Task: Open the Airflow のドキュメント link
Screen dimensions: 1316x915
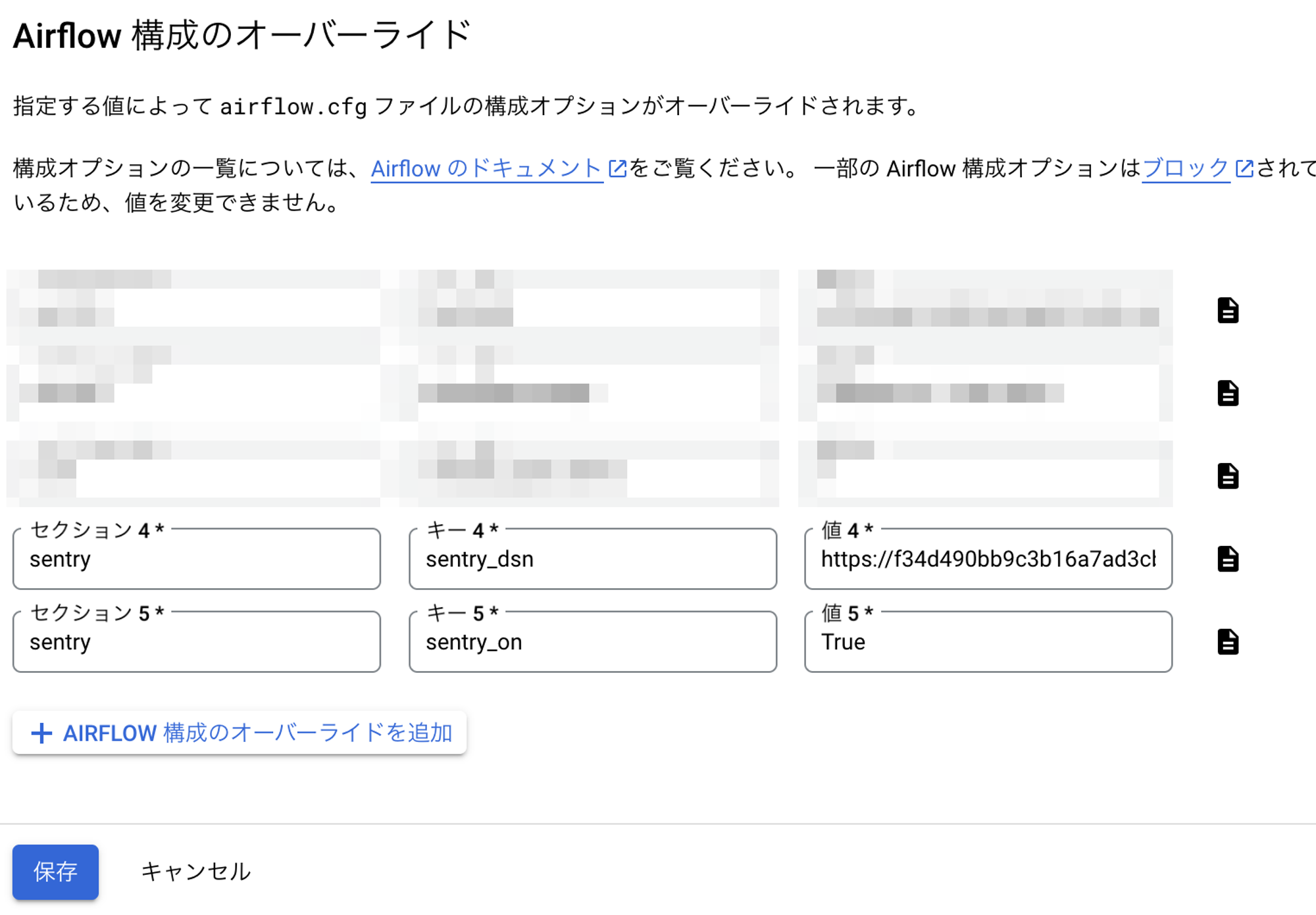Action: click(x=486, y=169)
